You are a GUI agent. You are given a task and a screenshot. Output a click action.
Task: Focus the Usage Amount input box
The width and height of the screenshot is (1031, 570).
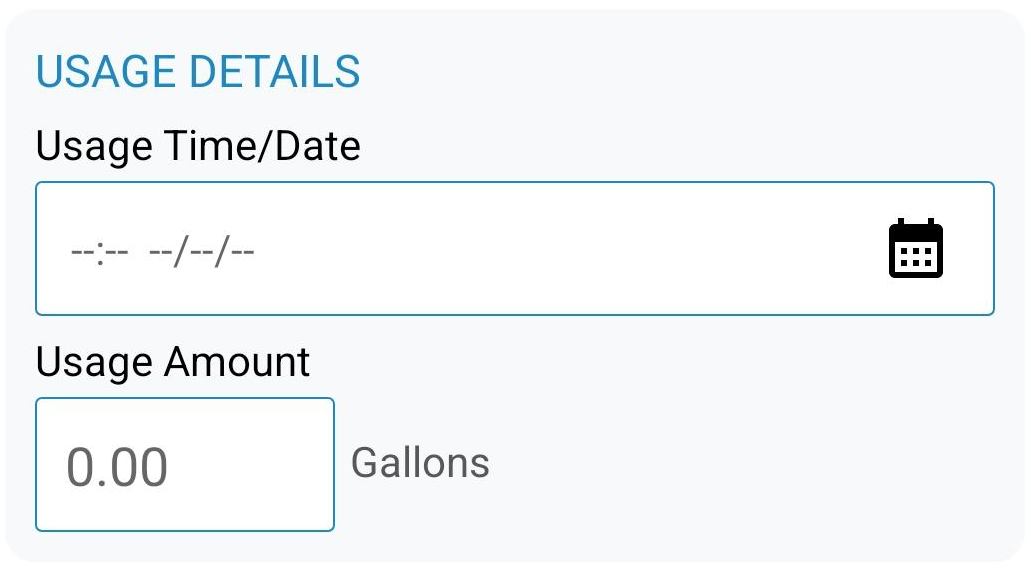(185, 465)
